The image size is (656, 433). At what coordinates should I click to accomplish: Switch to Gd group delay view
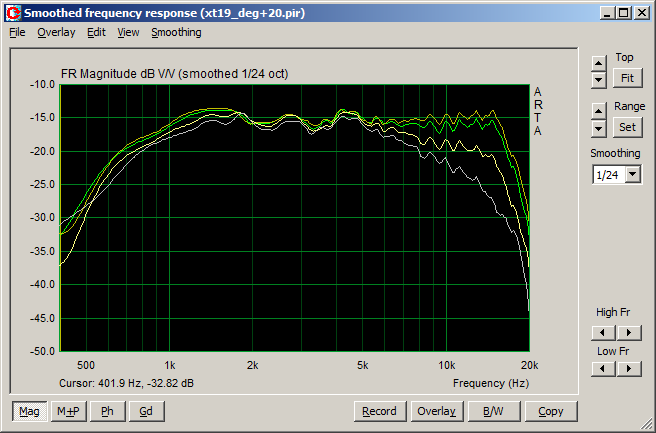tap(146, 411)
